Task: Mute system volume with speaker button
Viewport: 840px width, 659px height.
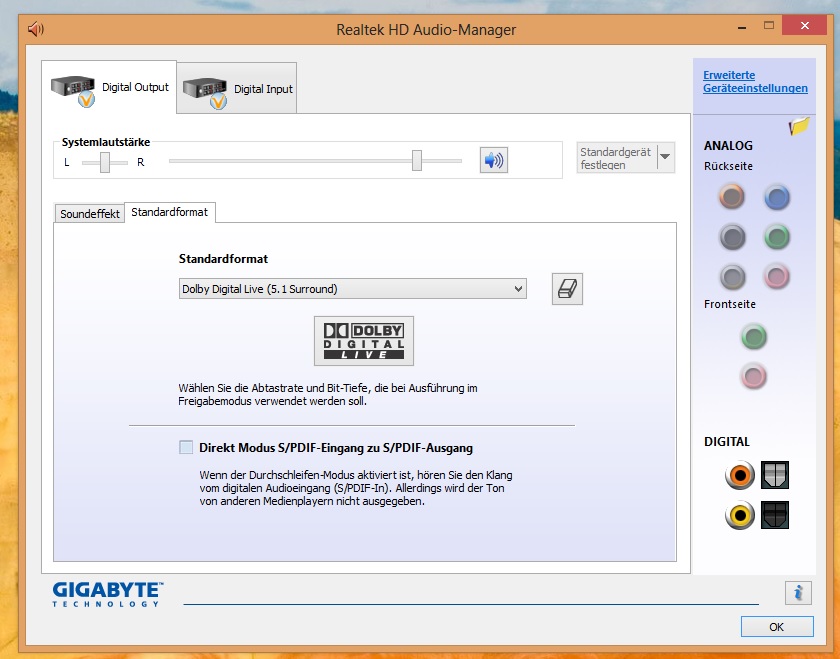Action: tap(493, 160)
